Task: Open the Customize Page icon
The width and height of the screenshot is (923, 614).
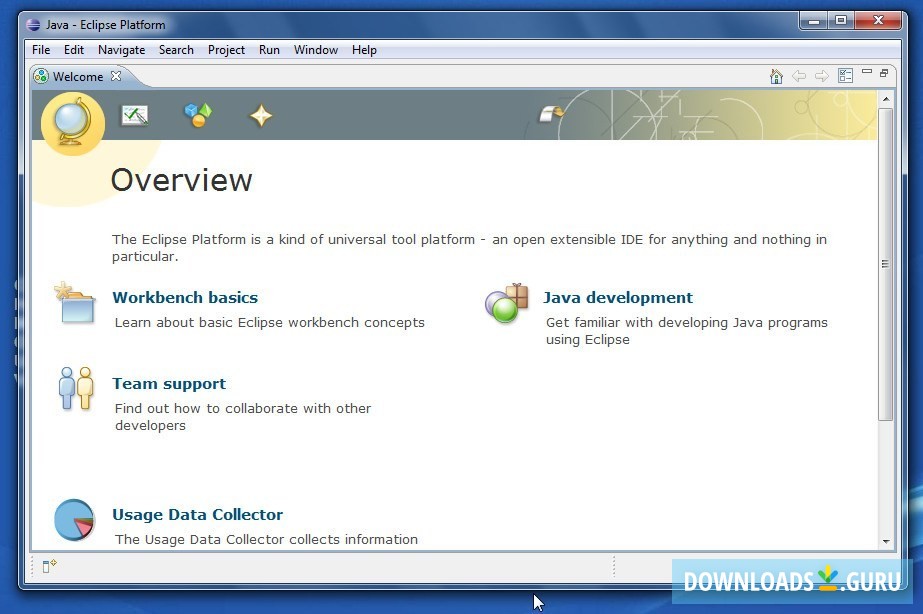Action: [845, 75]
